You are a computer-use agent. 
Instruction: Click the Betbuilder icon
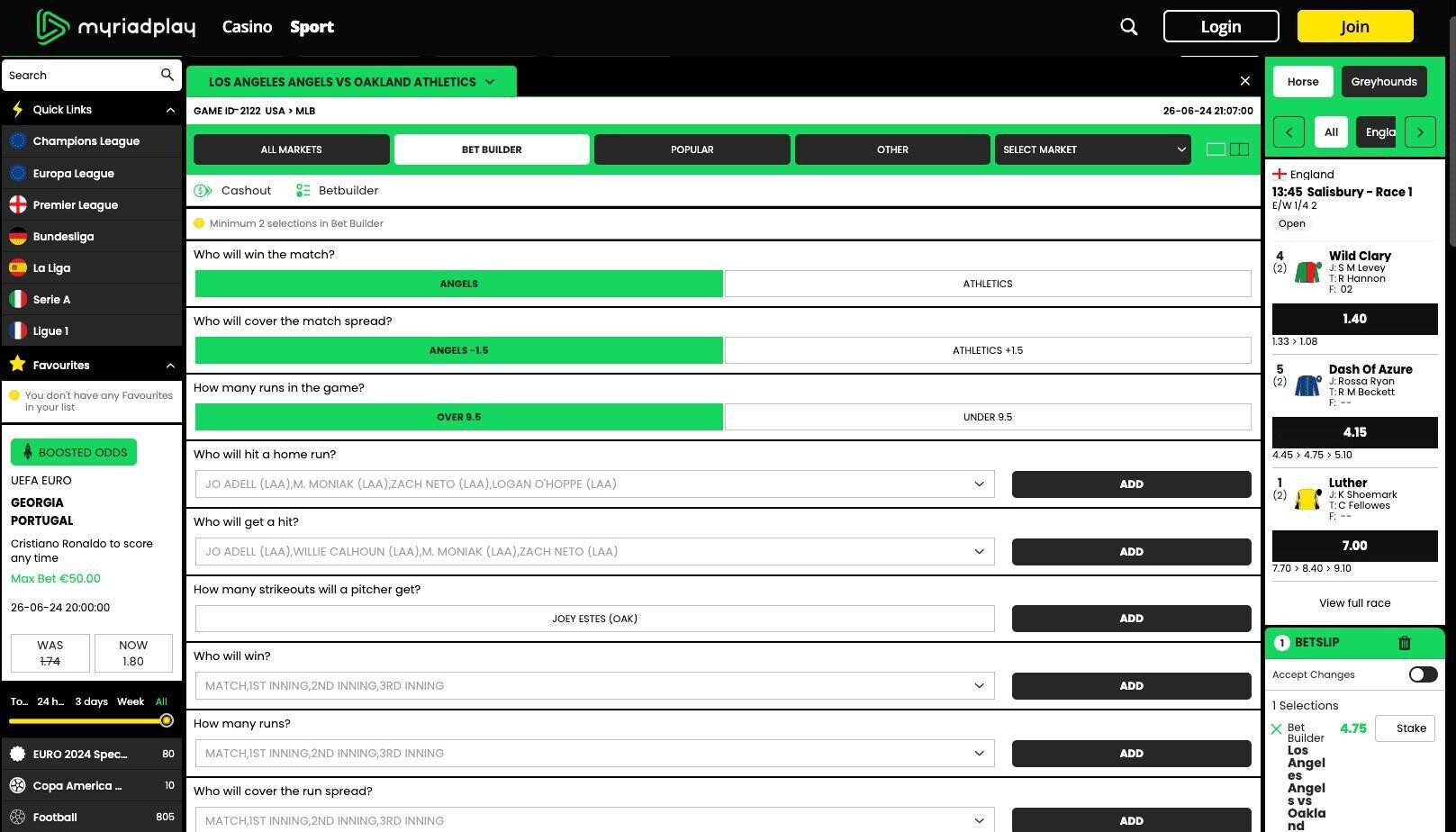(x=303, y=191)
